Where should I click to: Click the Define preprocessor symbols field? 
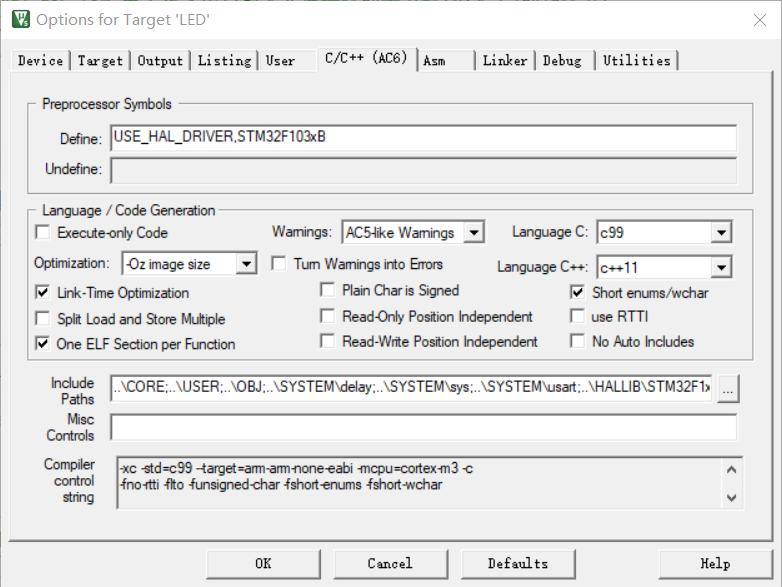pos(423,138)
